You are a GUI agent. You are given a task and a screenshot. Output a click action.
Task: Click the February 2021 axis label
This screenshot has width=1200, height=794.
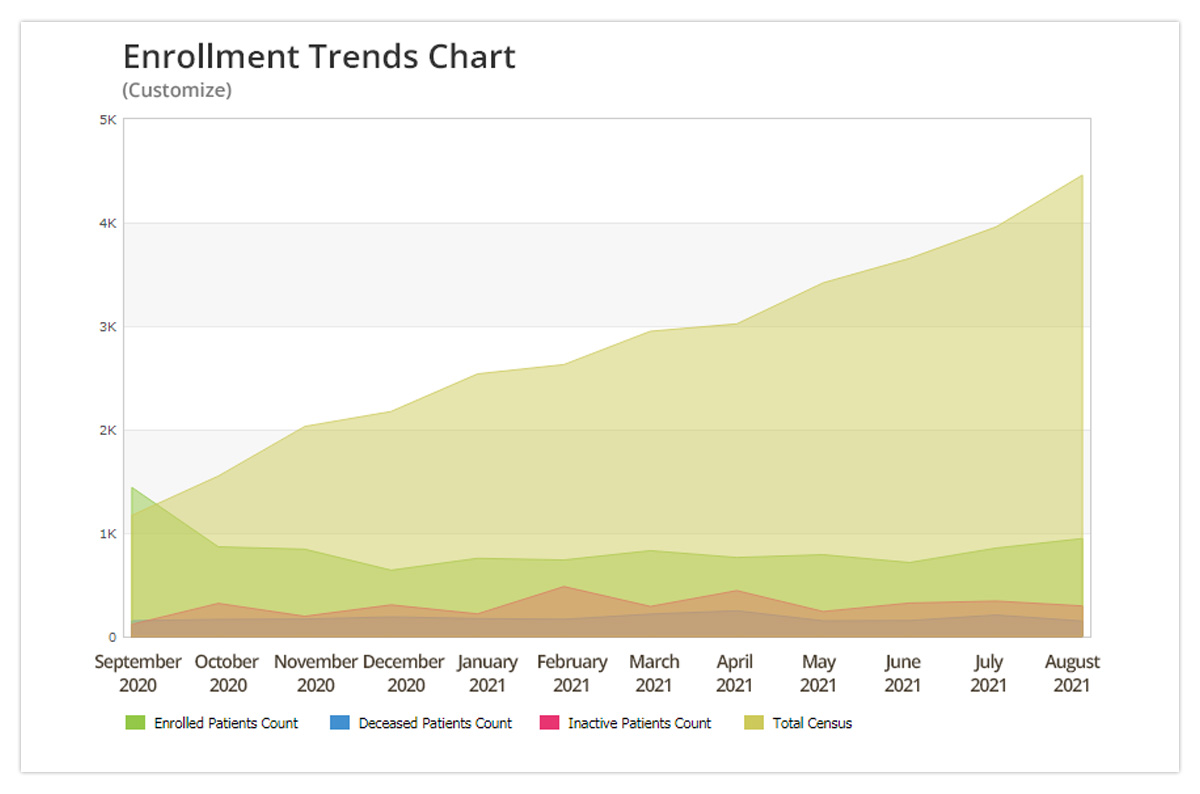(571, 673)
